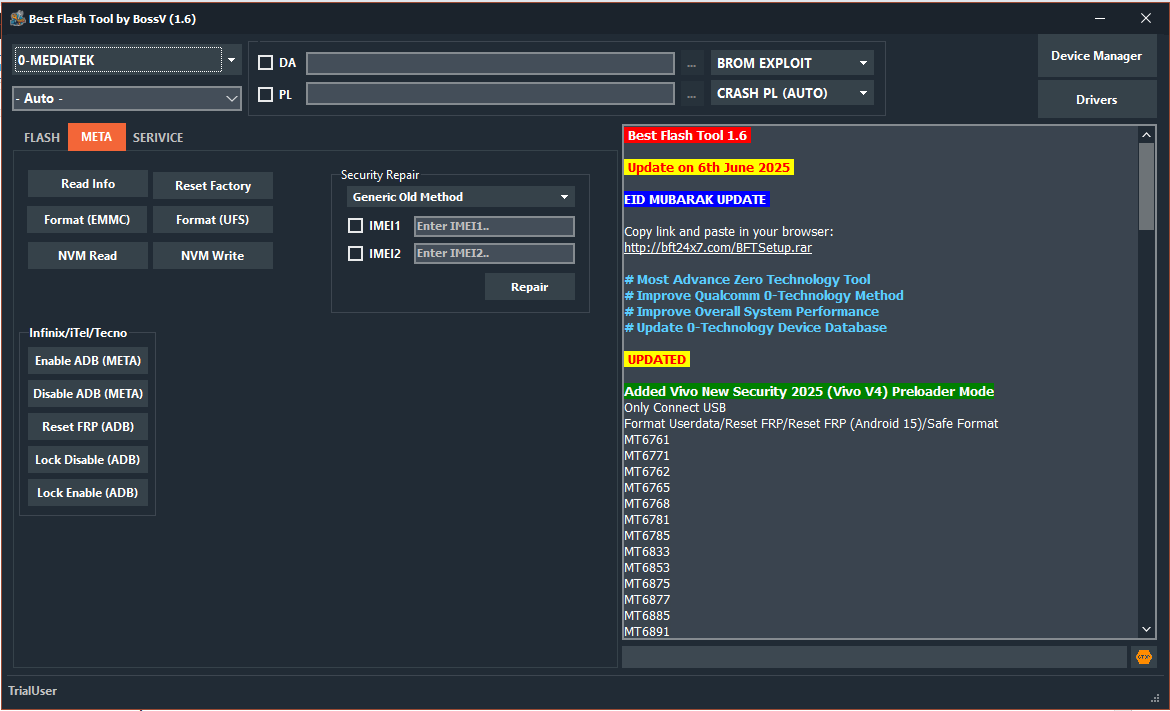Image resolution: width=1170 pixels, height=711 pixels.
Task: Switch to the SERIVICE tab
Action: tap(157, 138)
